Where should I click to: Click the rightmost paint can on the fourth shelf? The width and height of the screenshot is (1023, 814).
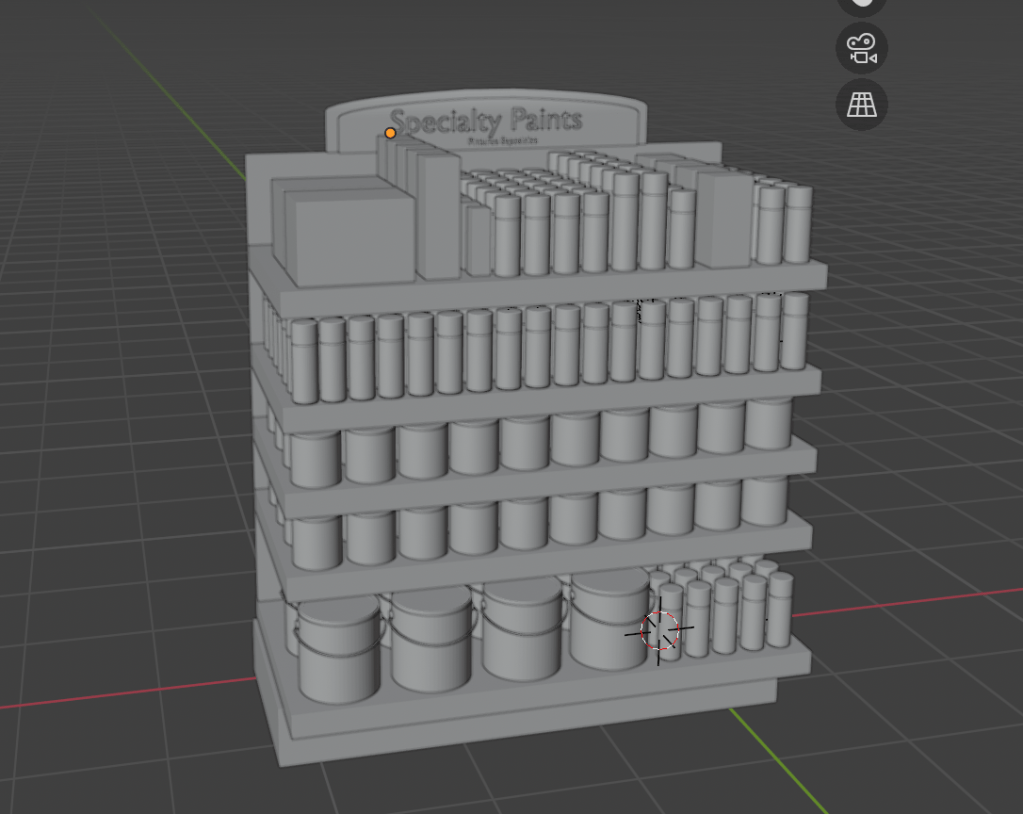coord(764,500)
